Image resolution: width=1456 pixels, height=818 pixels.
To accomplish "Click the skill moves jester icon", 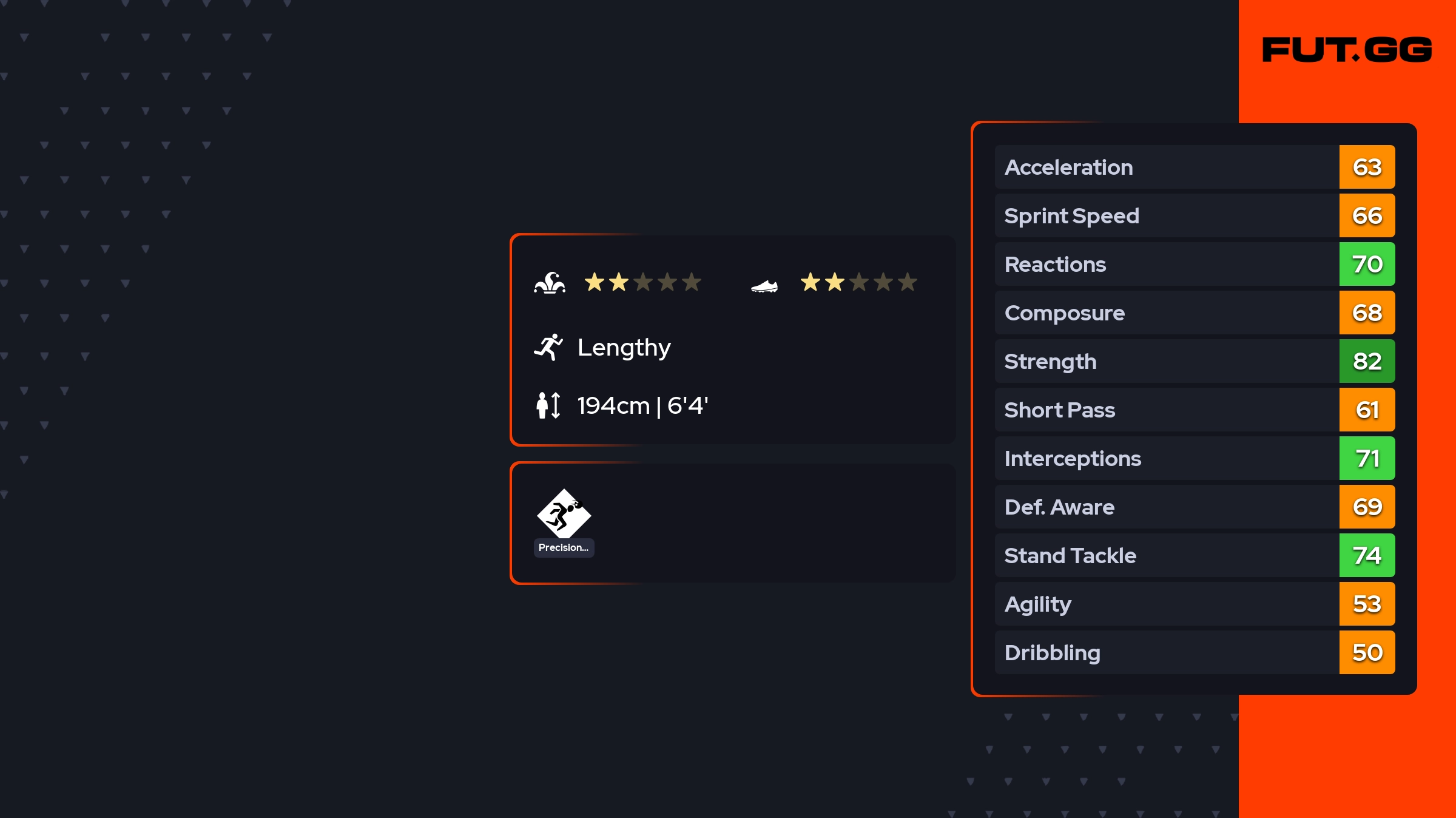I will [550, 283].
